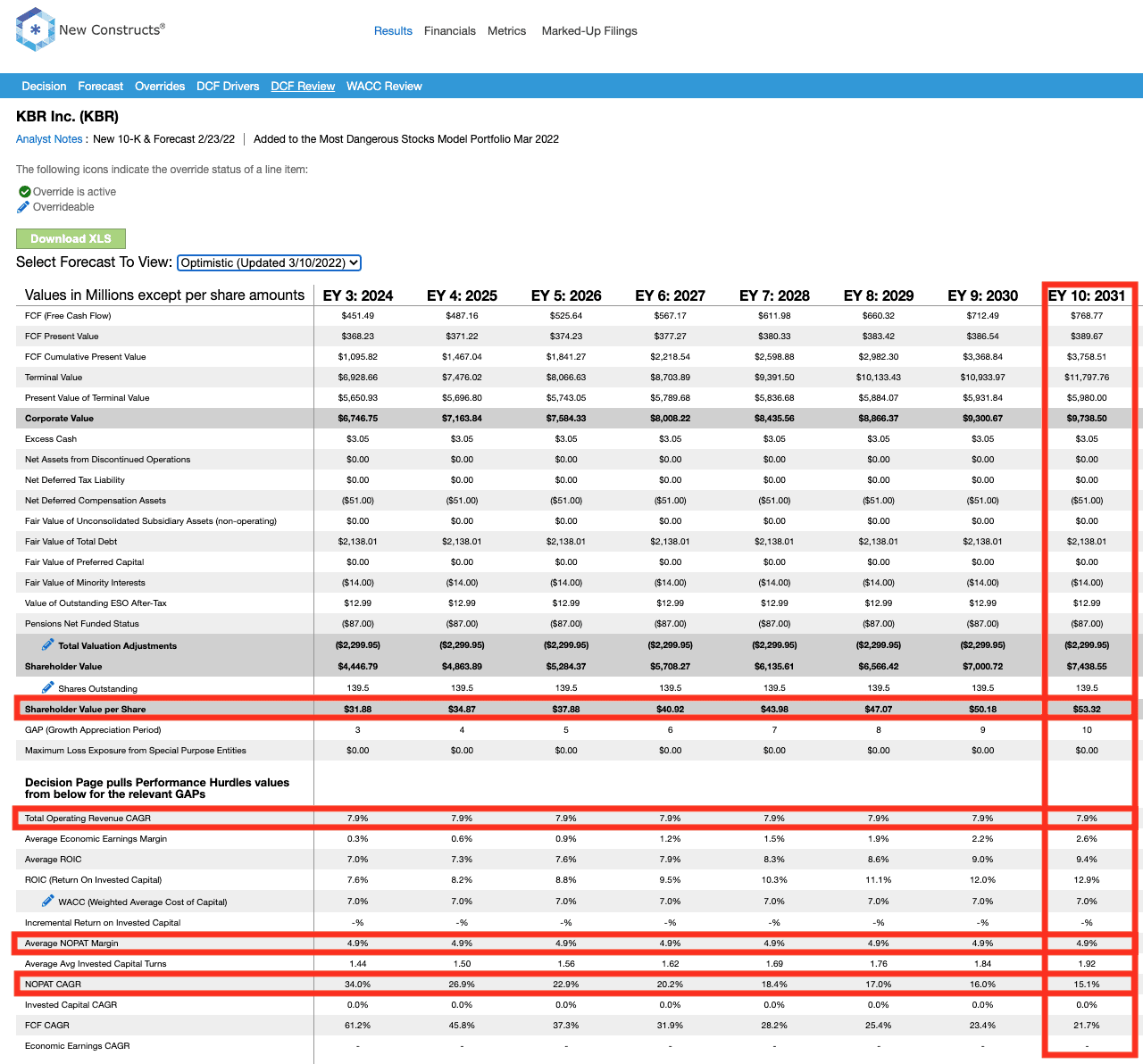Image resolution: width=1143 pixels, height=1064 pixels.
Task: Switch to the Forecast tab
Action: (101, 87)
